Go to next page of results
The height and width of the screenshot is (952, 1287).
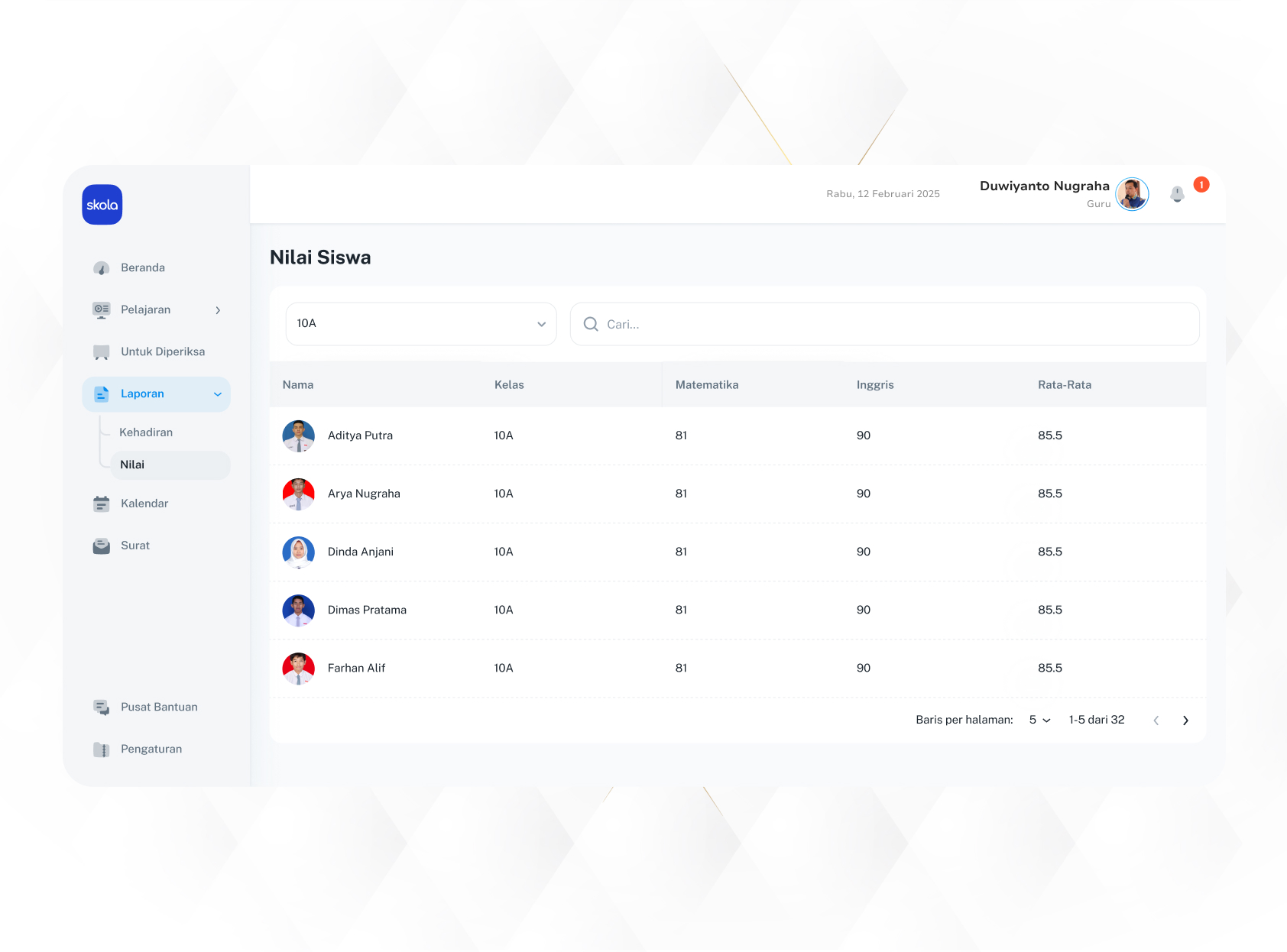coord(1185,720)
